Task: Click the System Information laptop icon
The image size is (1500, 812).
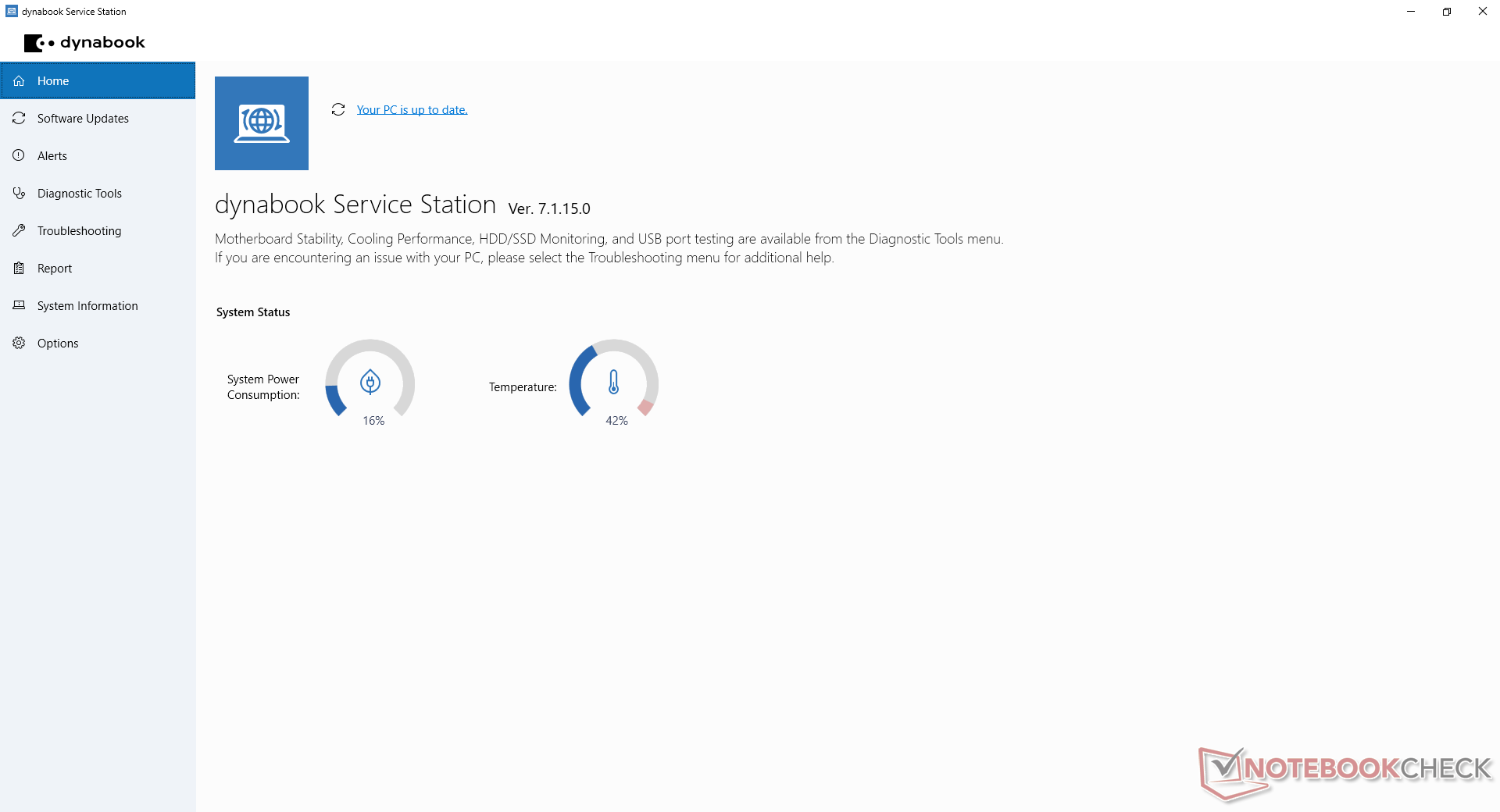Action: point(19,306)
